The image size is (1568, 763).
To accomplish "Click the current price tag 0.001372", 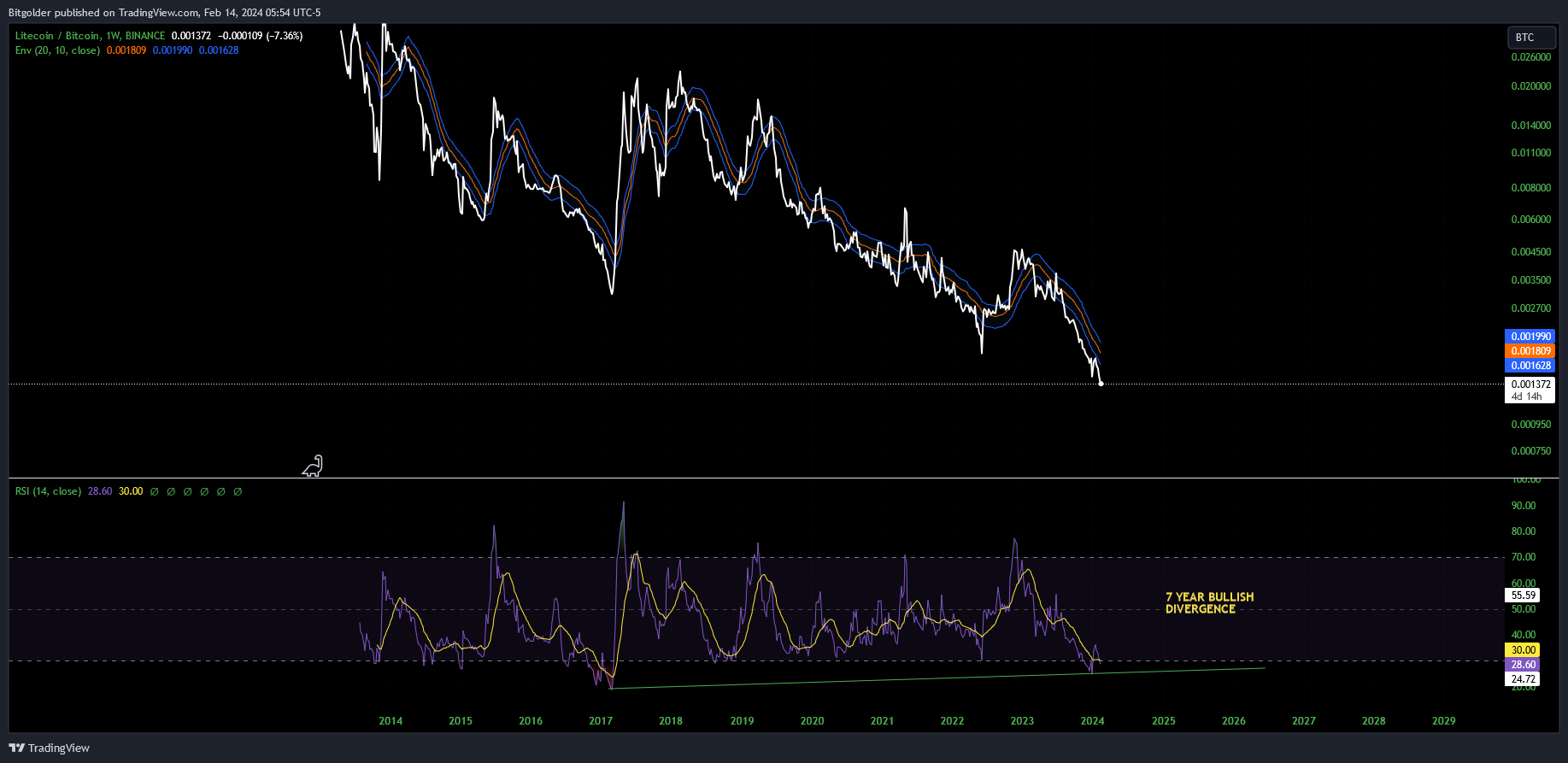I will pyautogui.click(x=1530, y=384).
